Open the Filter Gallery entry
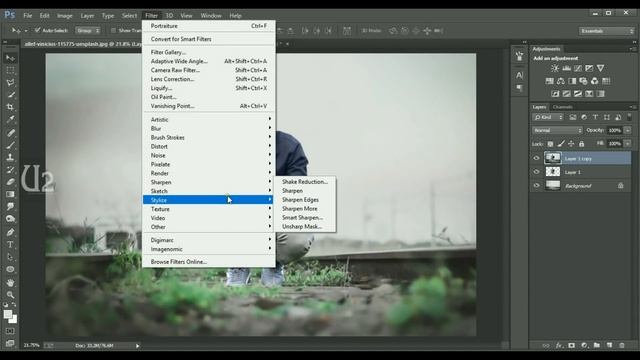 coord(208,52)
